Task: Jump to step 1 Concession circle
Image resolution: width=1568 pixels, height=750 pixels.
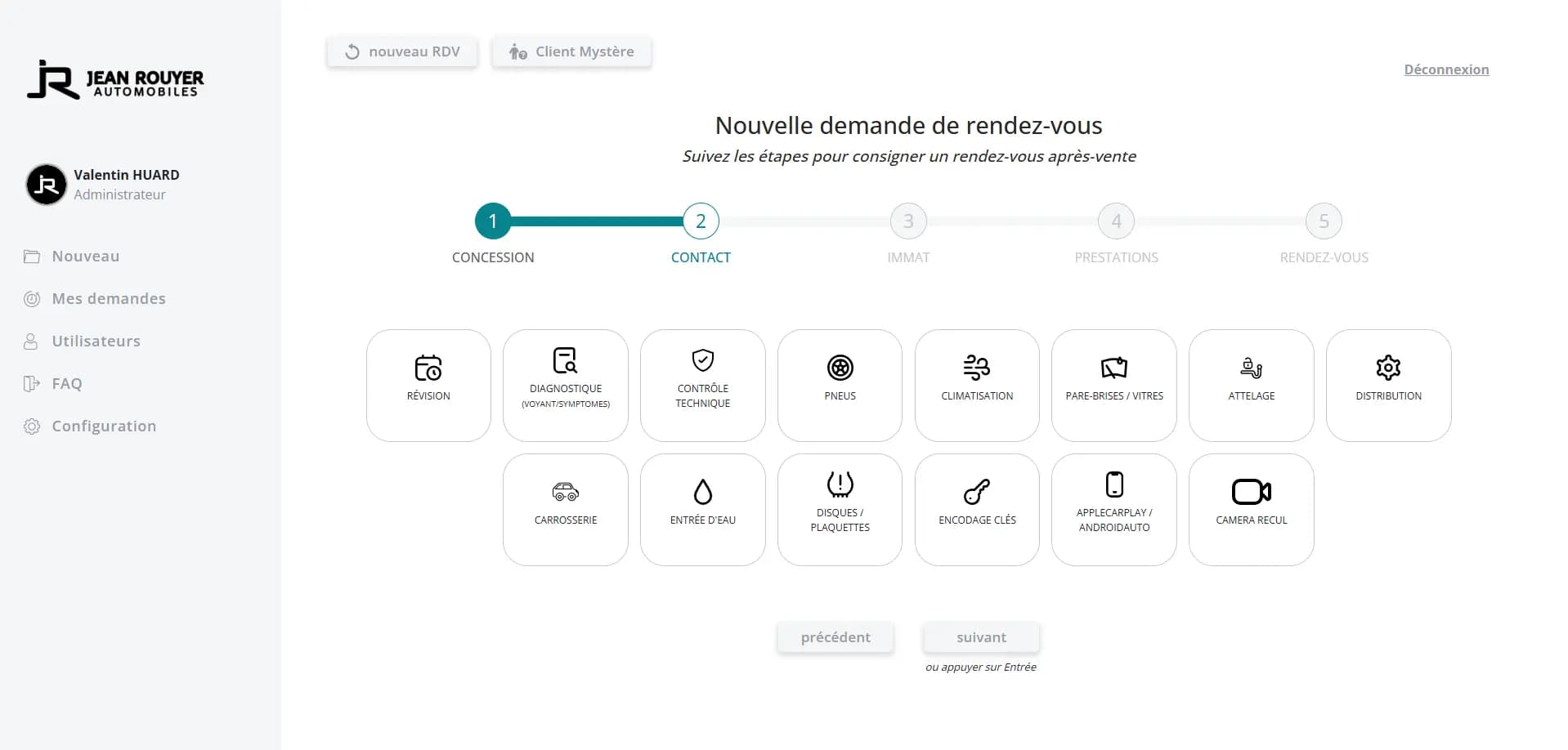Action: [x=493, y=221]
